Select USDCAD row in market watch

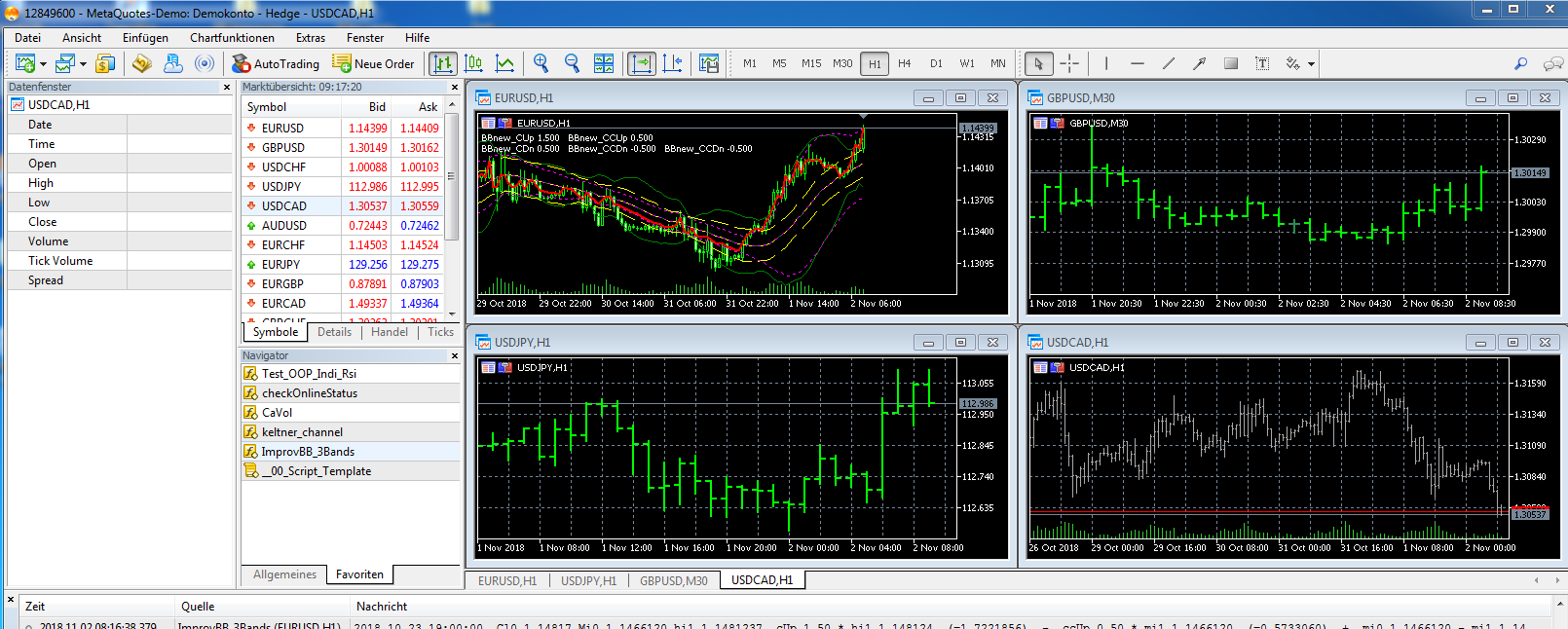[343, 205]
